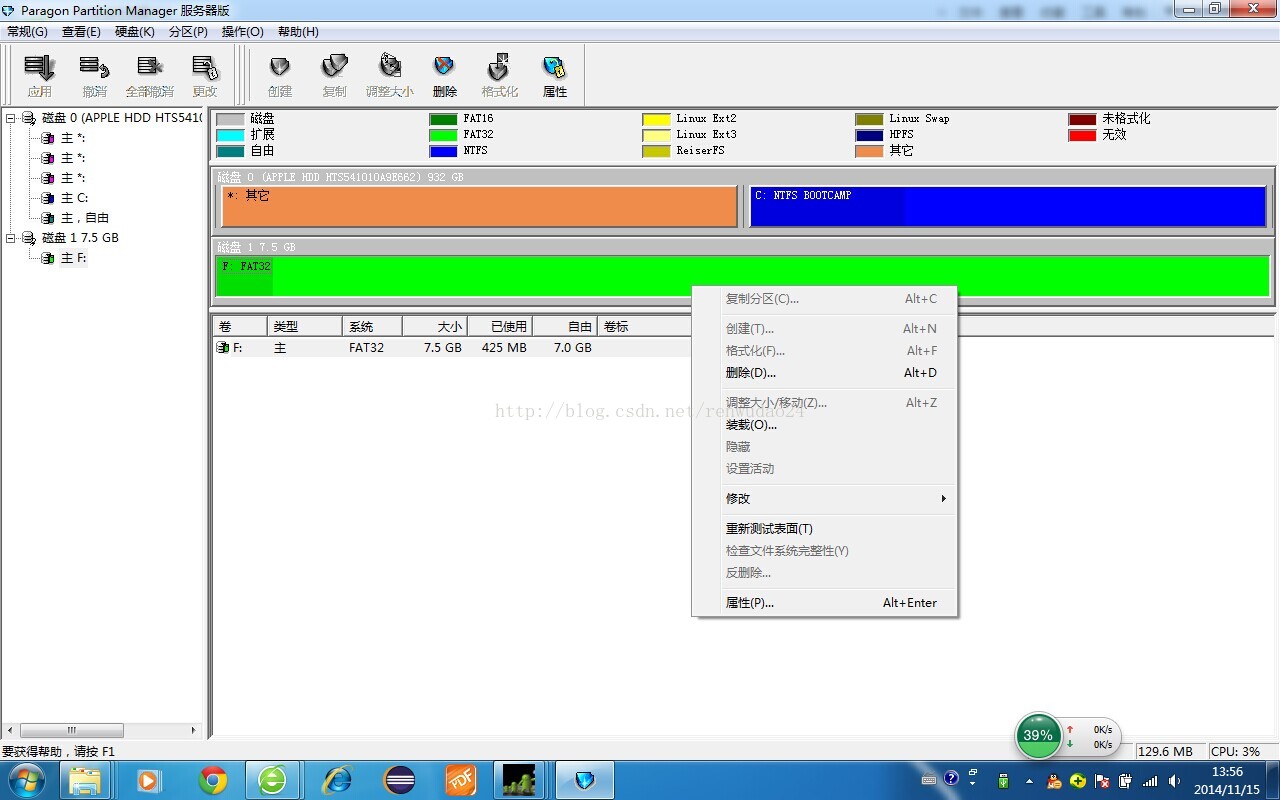
Task: Click the green 39% floating memory widget
Action: tap(1038, 736)
